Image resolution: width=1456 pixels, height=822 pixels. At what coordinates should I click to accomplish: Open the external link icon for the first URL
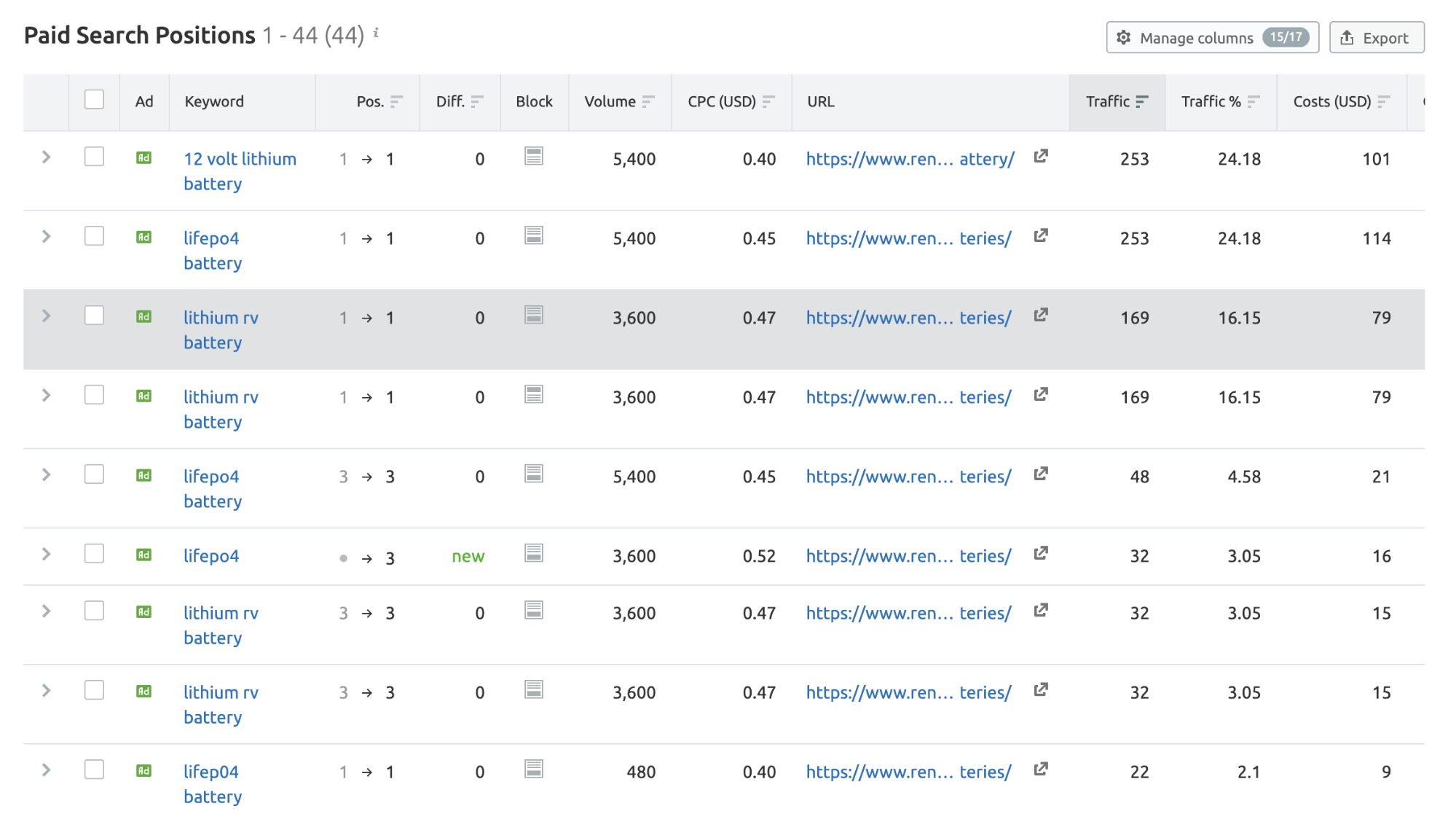1041,157
